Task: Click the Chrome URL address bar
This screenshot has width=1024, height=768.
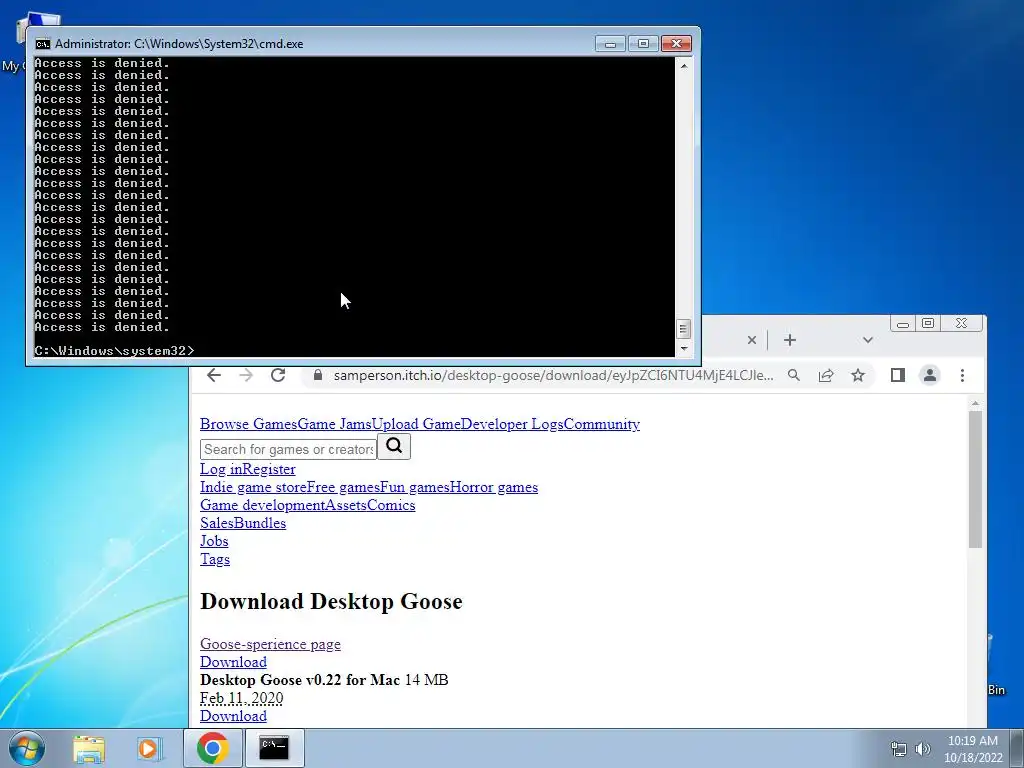Action: [x=553, y=375]
